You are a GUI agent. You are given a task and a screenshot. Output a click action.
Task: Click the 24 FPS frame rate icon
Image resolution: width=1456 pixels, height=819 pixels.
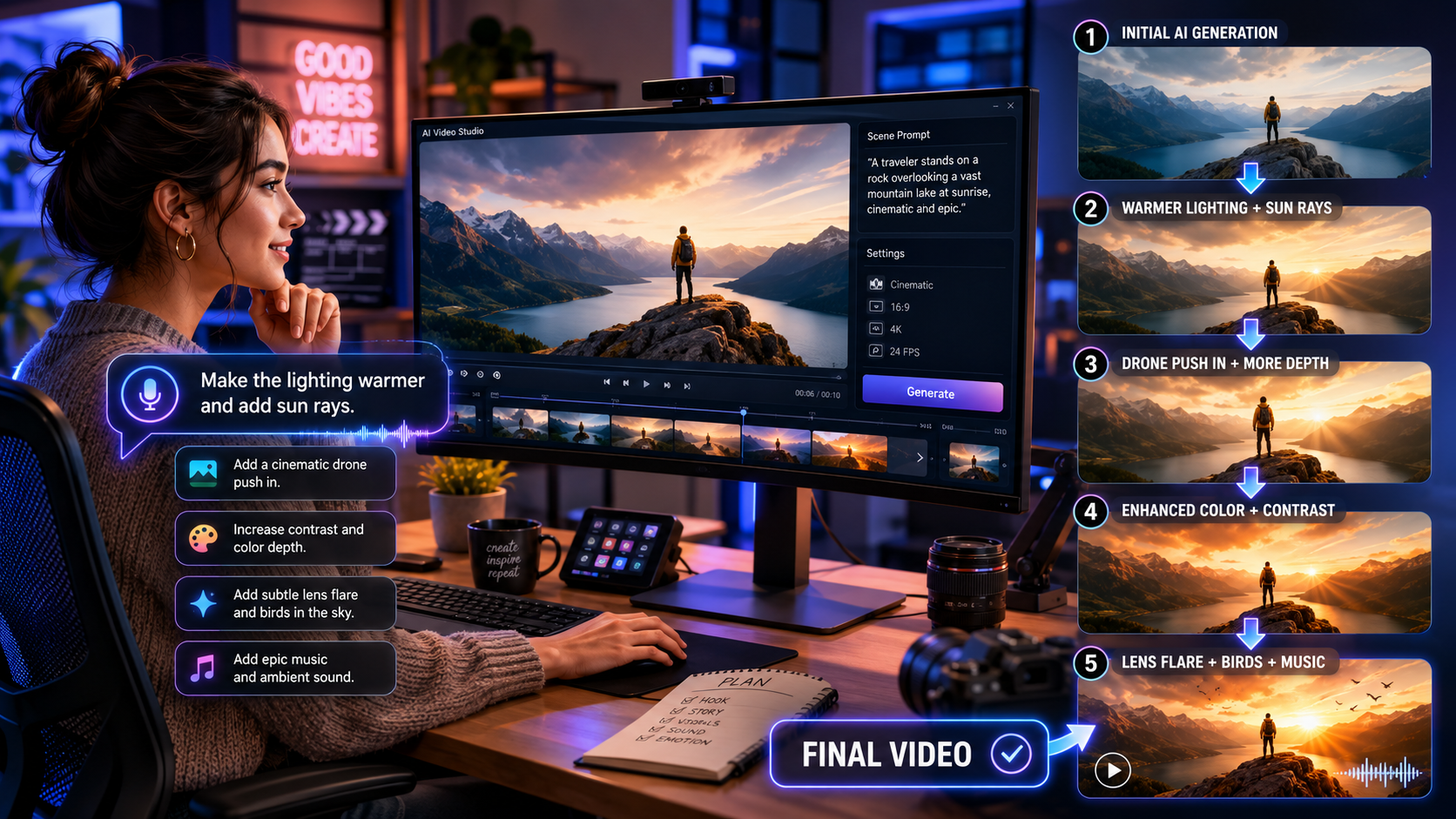pyautogui.click(x=876, y=351)
